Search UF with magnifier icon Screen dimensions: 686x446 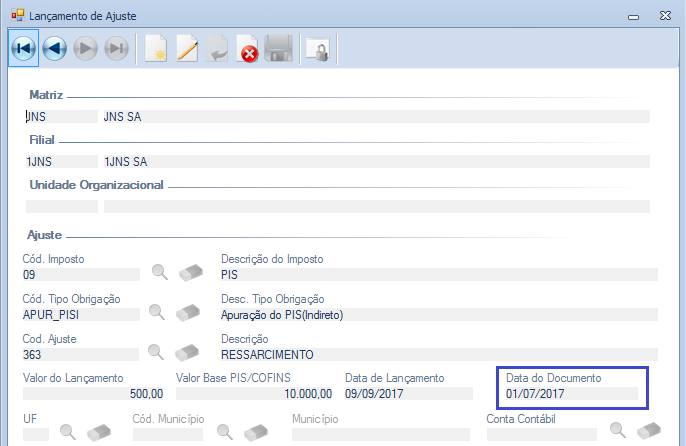tap(68, 432)
